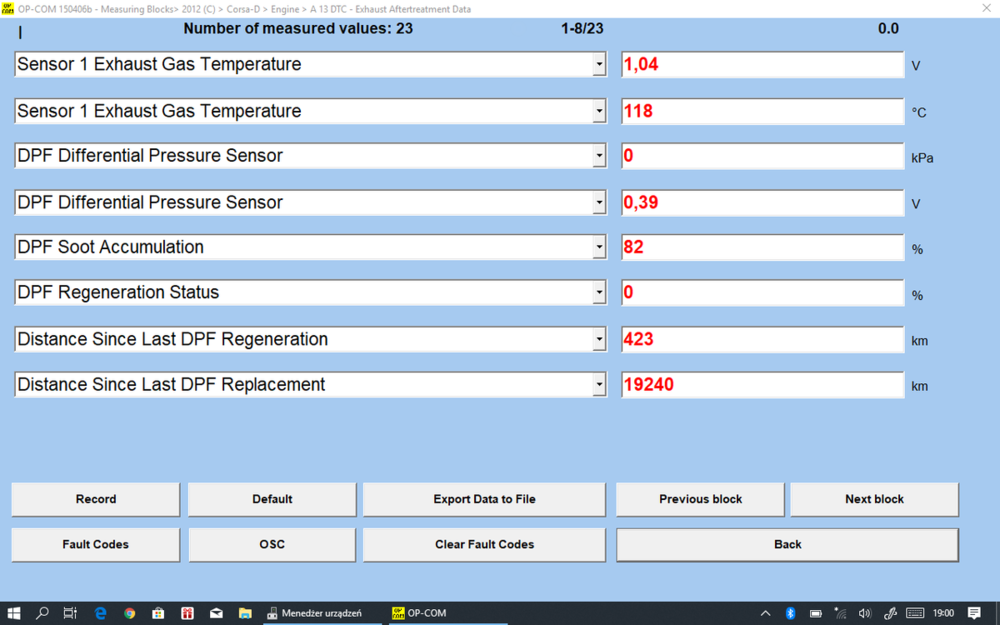Launch Microsoft Edge from the taskbar
Image resolution: width=1000 pixels, height=625 pixels.
point(100,612)
